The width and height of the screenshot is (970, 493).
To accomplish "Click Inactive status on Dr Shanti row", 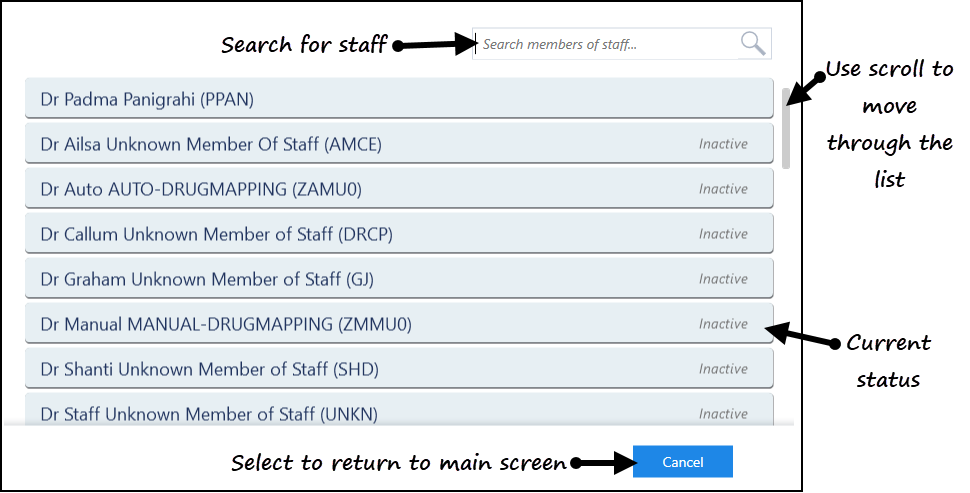I will (x=723, y=369).
